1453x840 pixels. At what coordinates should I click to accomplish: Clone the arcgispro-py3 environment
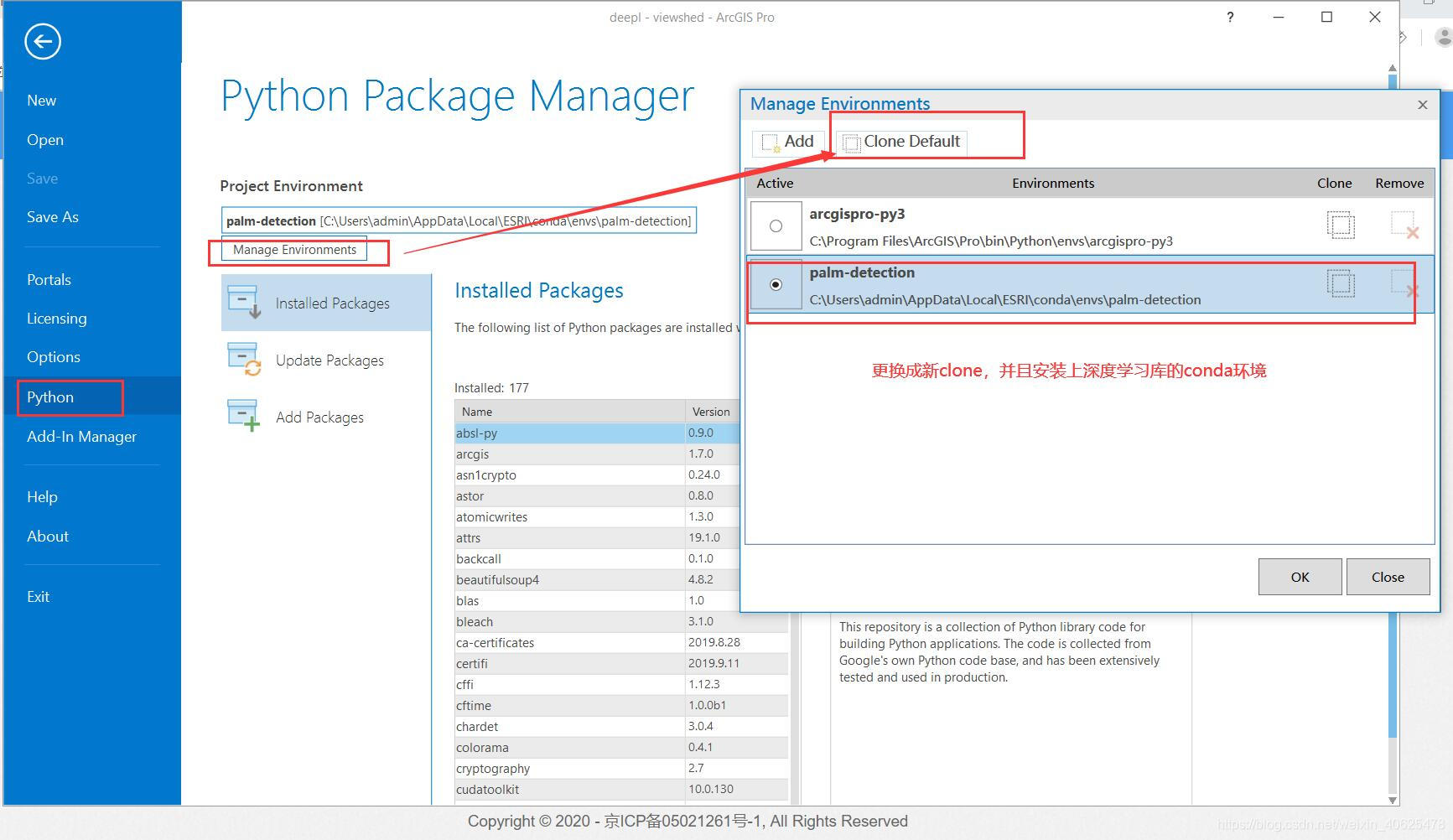(x=1341, y=225)
